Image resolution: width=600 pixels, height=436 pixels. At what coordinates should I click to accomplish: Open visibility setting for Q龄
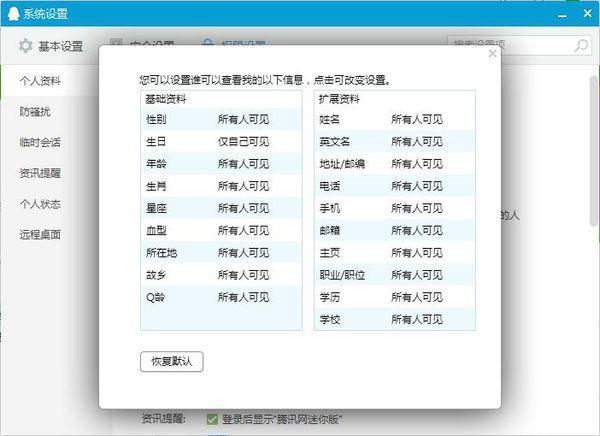243,297
